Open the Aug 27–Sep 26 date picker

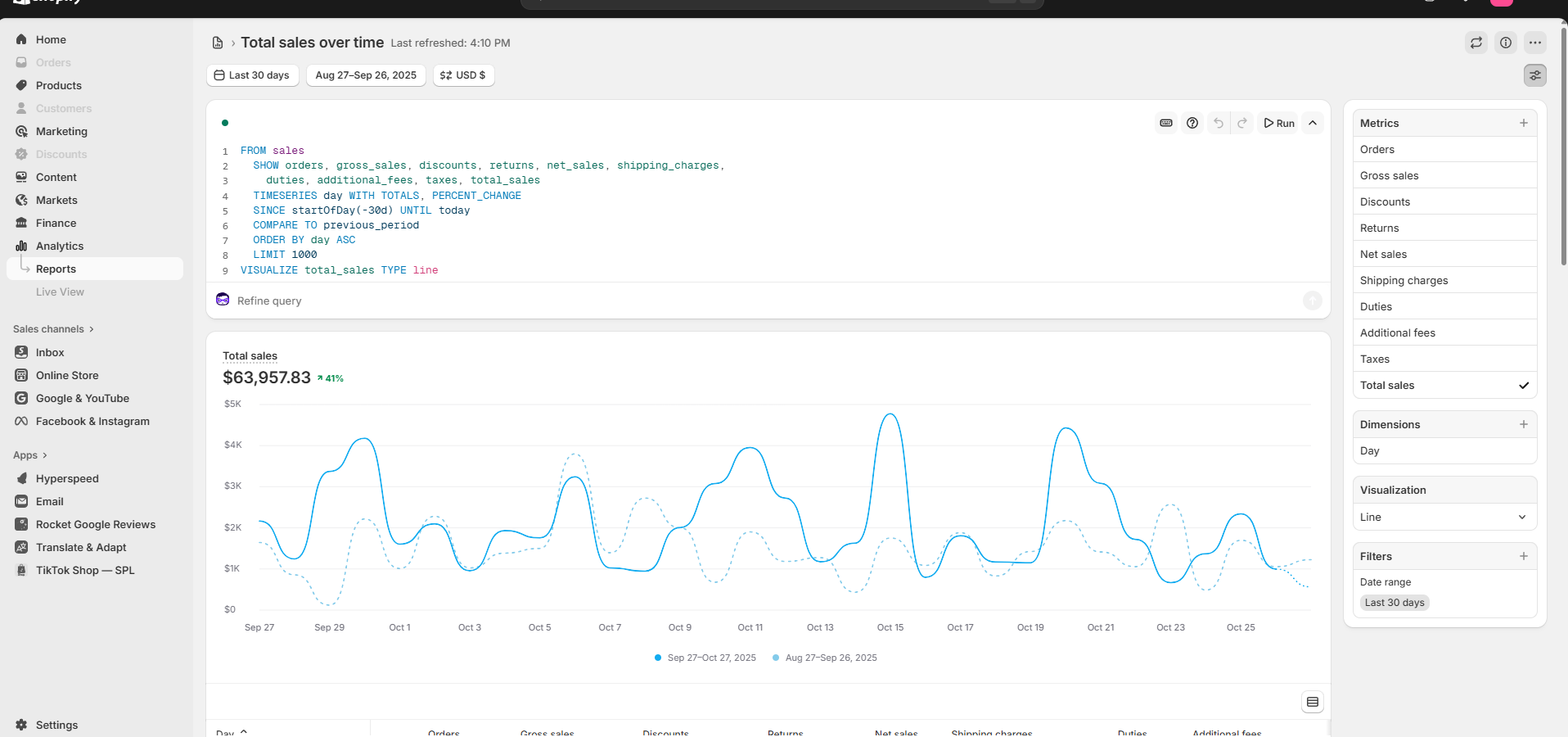(365, 75)
